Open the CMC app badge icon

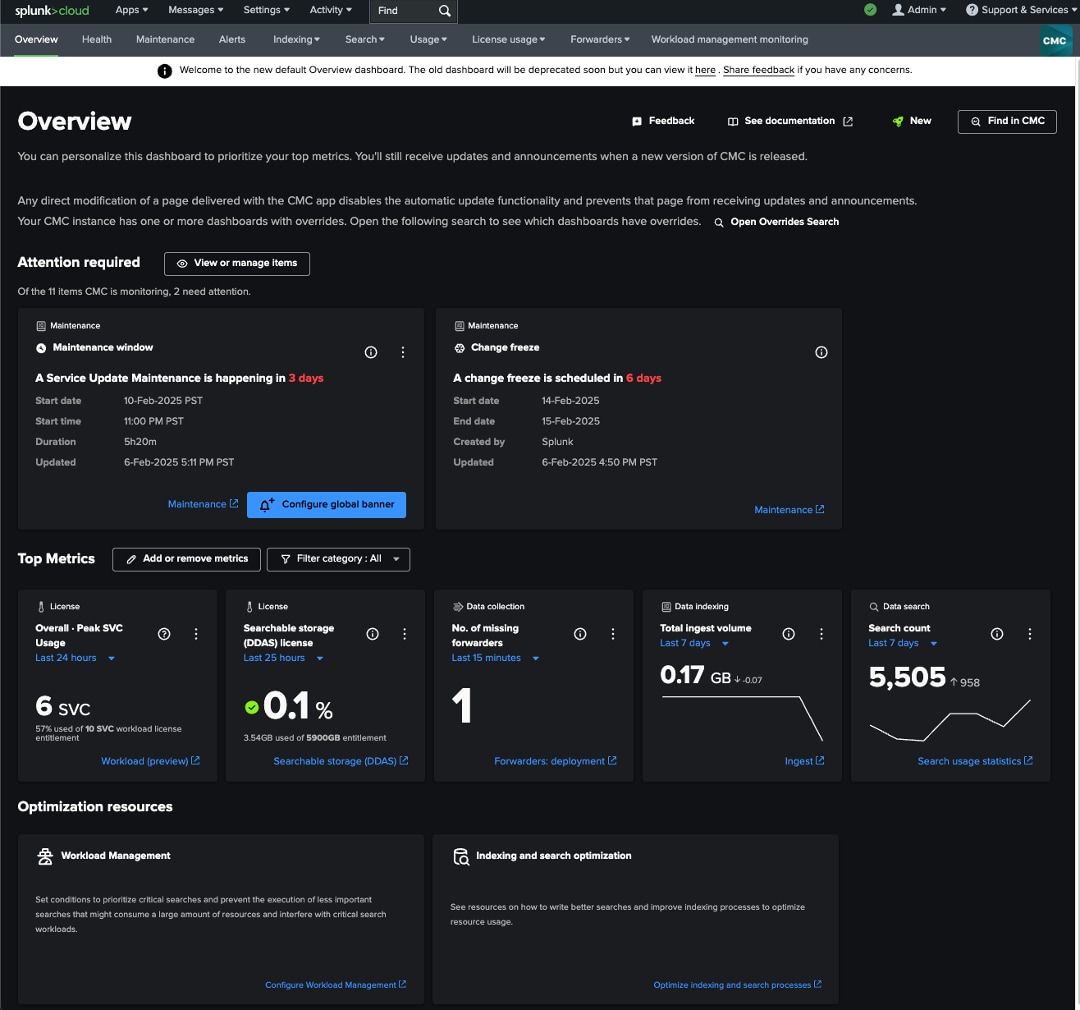[1054, 41]
